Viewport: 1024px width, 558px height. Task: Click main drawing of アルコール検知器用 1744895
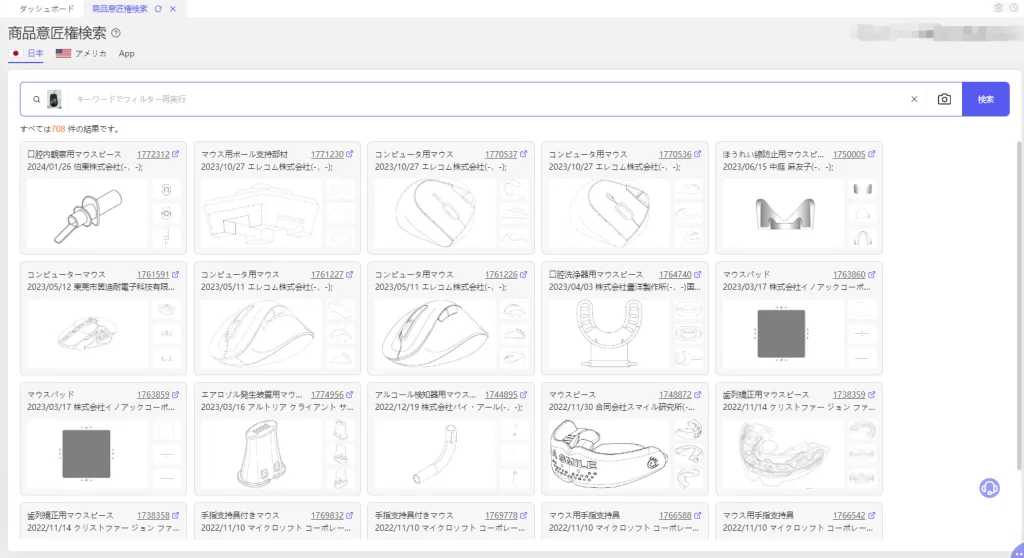click(435, 454)
